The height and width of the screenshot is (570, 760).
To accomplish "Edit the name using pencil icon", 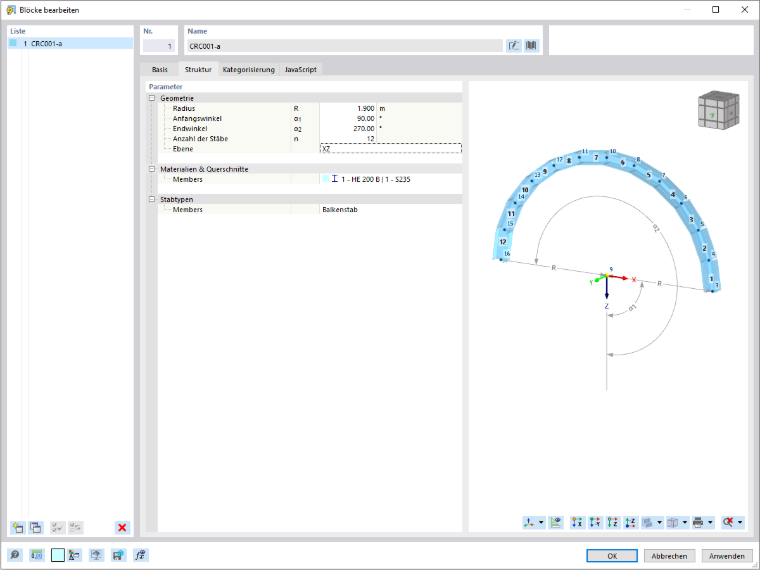I will 514,46.
